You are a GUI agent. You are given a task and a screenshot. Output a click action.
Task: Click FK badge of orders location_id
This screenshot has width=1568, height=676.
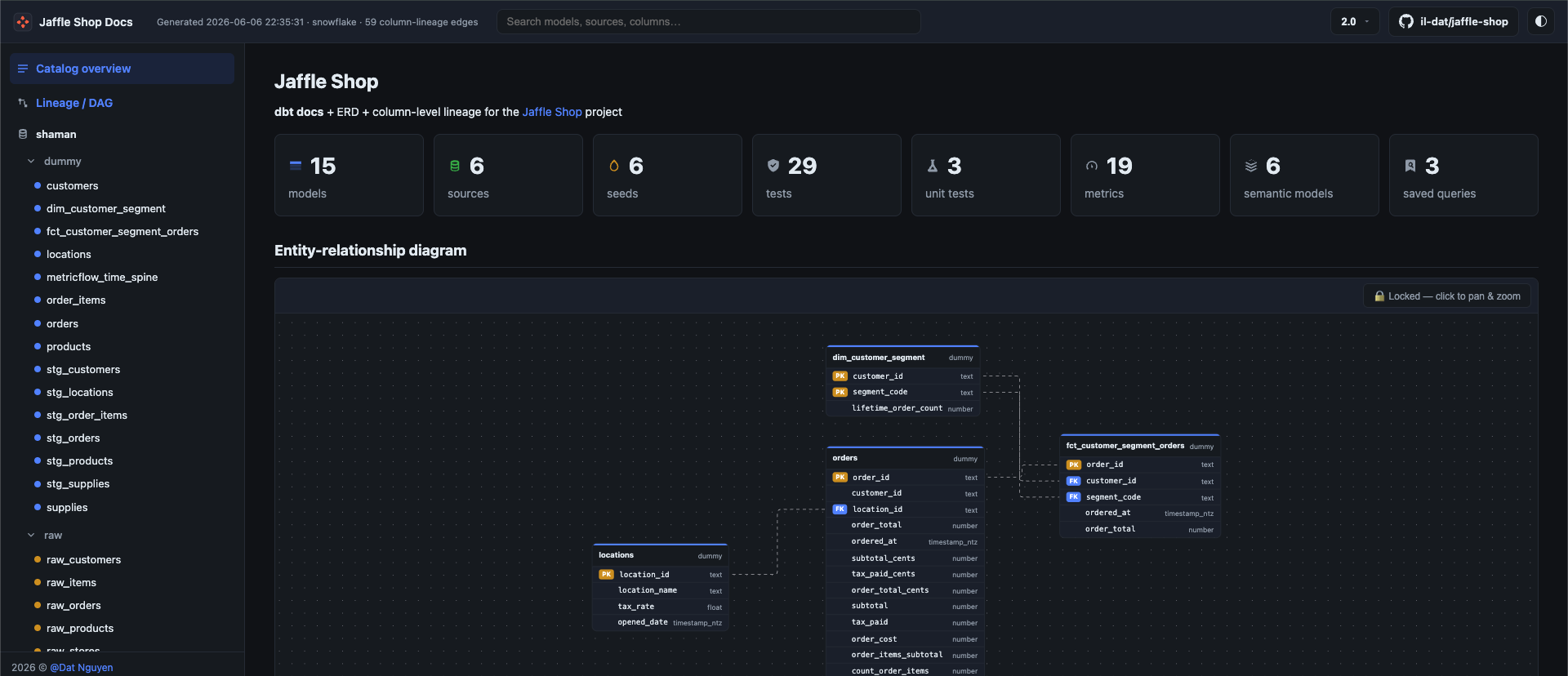840,509
